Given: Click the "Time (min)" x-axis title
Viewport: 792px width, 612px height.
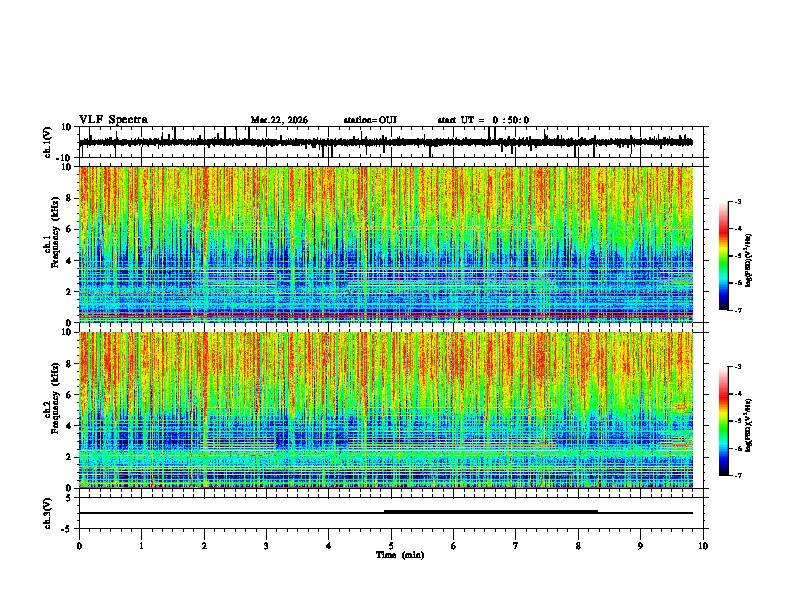Looking at the screenshot, I should (x=400, y=555).
